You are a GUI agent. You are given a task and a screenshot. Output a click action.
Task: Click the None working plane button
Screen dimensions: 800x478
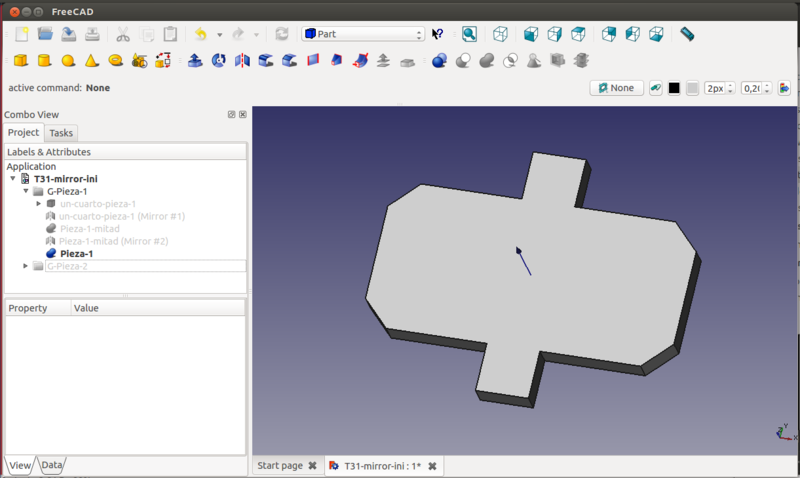(x=616, y=88)
